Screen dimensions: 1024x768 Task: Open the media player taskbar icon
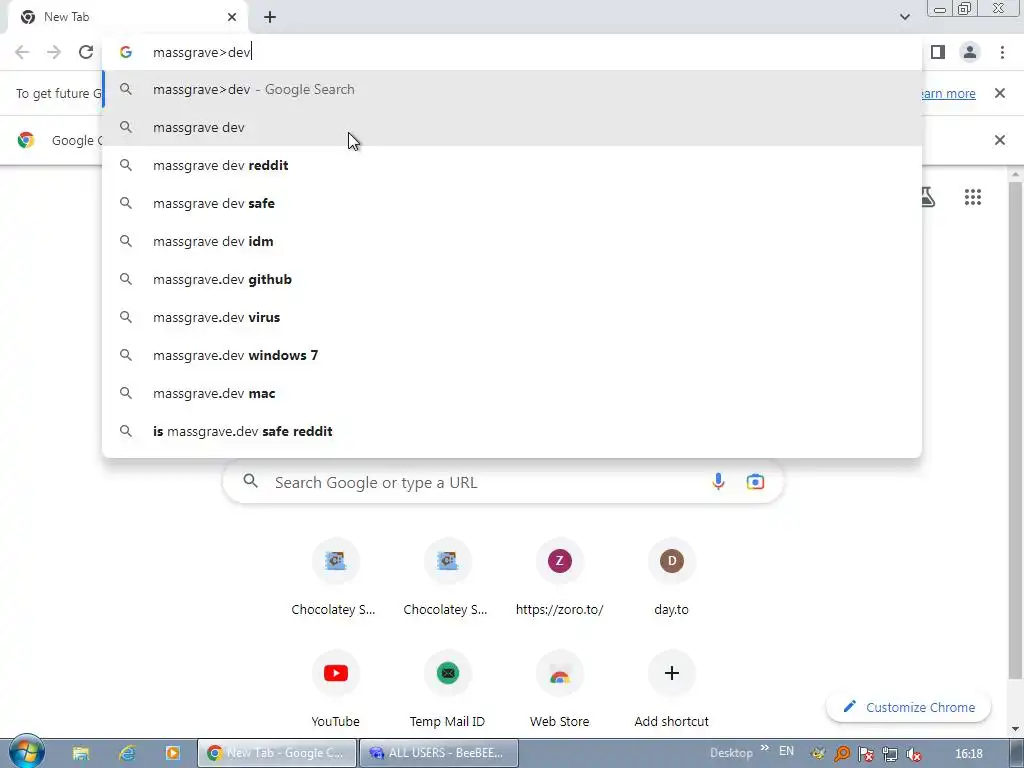172,753
